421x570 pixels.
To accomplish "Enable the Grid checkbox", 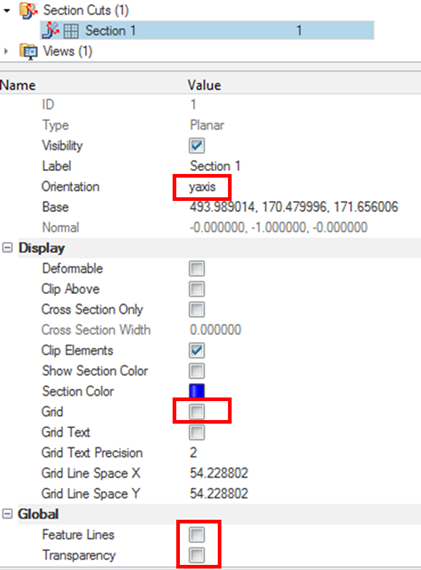I will coord(197,412).
